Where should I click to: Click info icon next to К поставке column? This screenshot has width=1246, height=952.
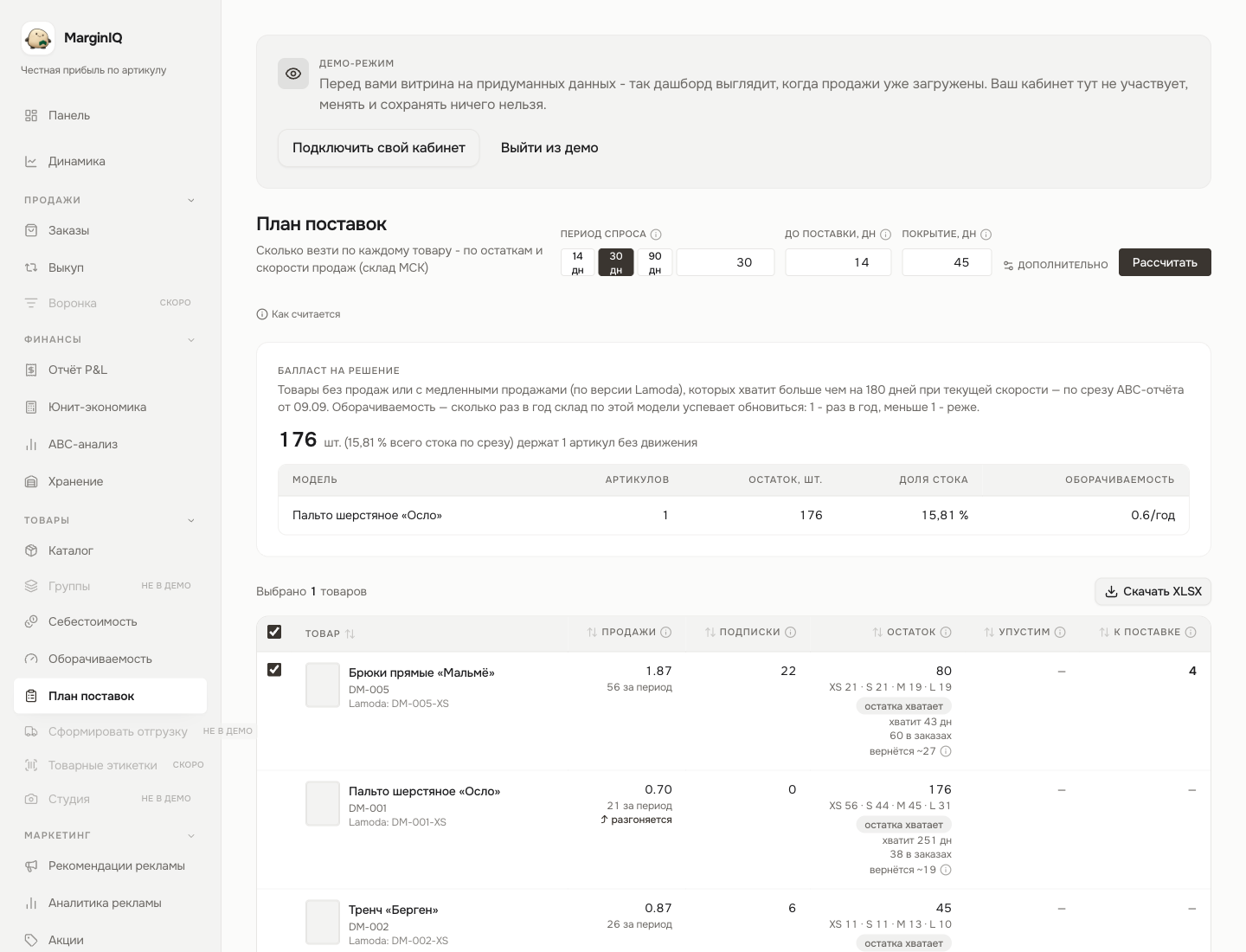(x=1191, y=633)
